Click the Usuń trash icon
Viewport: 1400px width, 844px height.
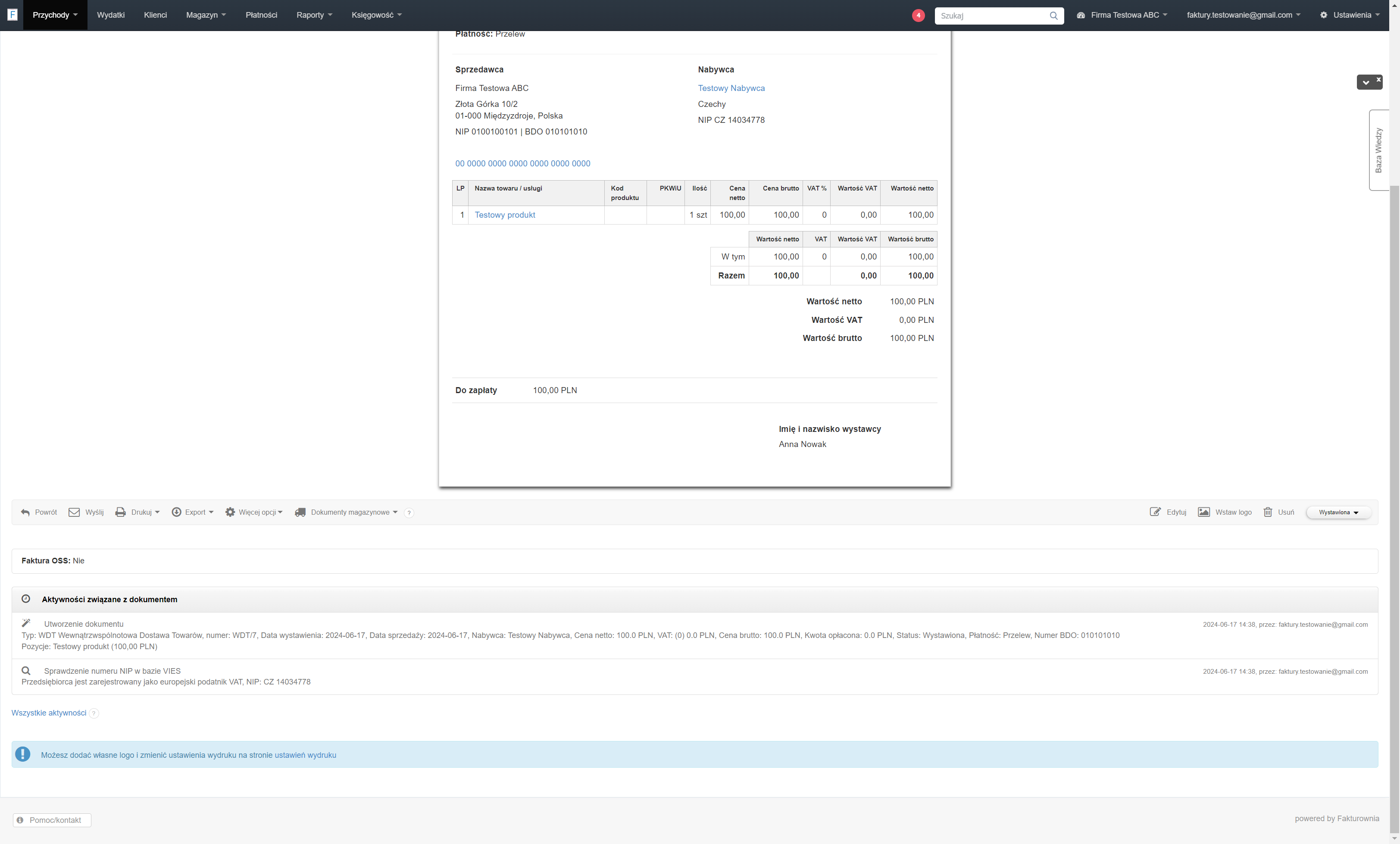click(1268, 512)
